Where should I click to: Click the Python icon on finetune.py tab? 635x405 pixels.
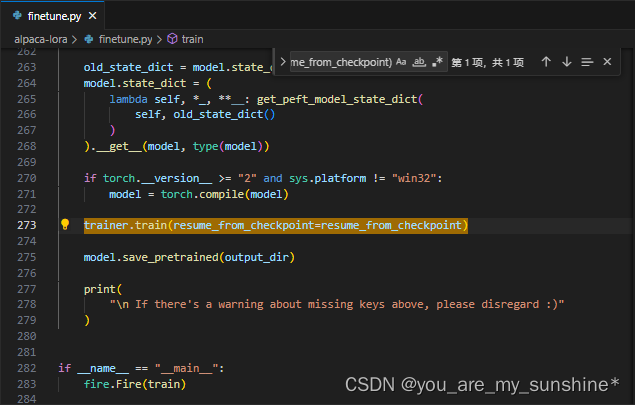[17, 16]
